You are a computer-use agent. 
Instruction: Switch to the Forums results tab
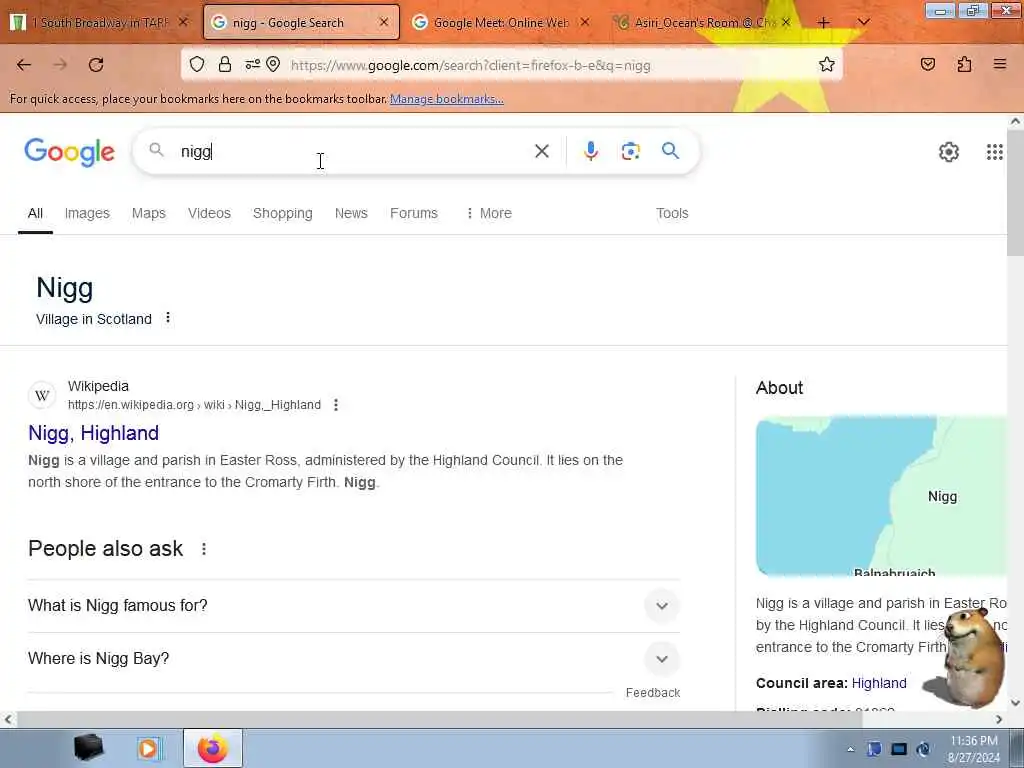pos(413,214)
